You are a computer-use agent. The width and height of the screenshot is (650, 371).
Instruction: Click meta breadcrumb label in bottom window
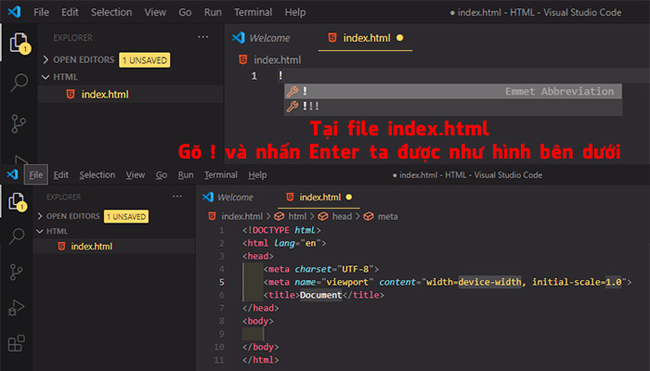tap(388, 216)
